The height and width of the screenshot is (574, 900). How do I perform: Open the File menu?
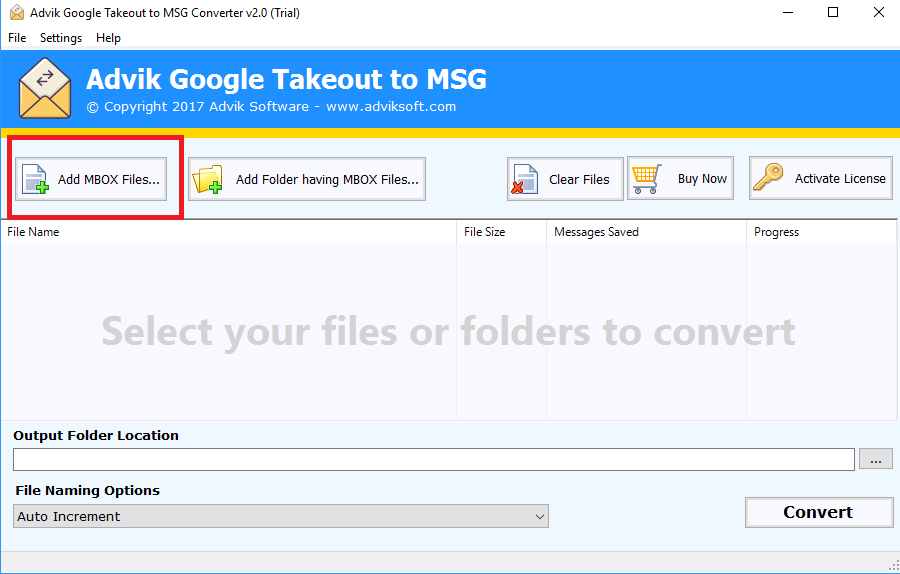coord(17,38)
